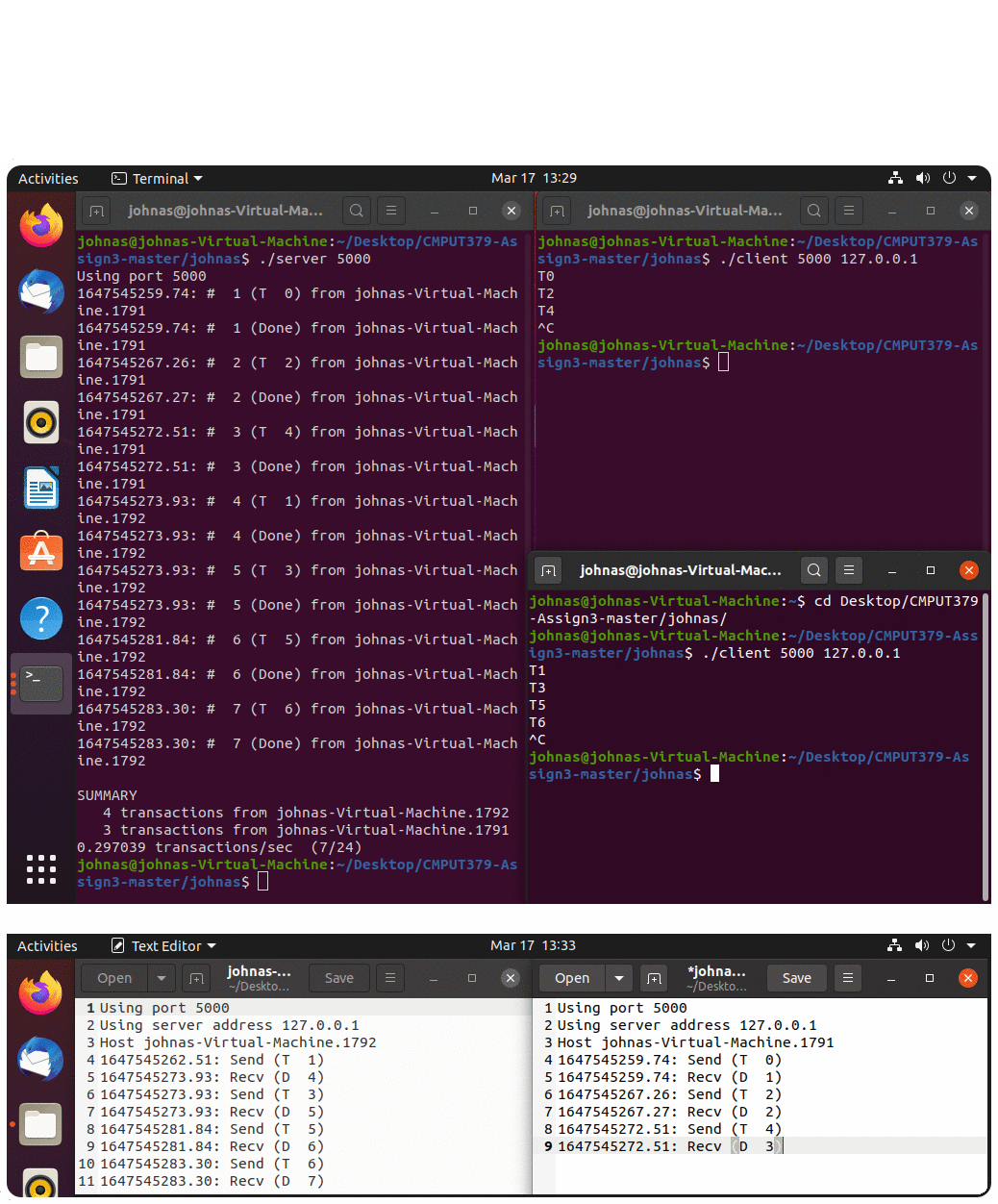Expand system menu arrow in the 13:29 panel
Image resolution: width=998 pixels, height=1204 pixels.
(972, 178)
